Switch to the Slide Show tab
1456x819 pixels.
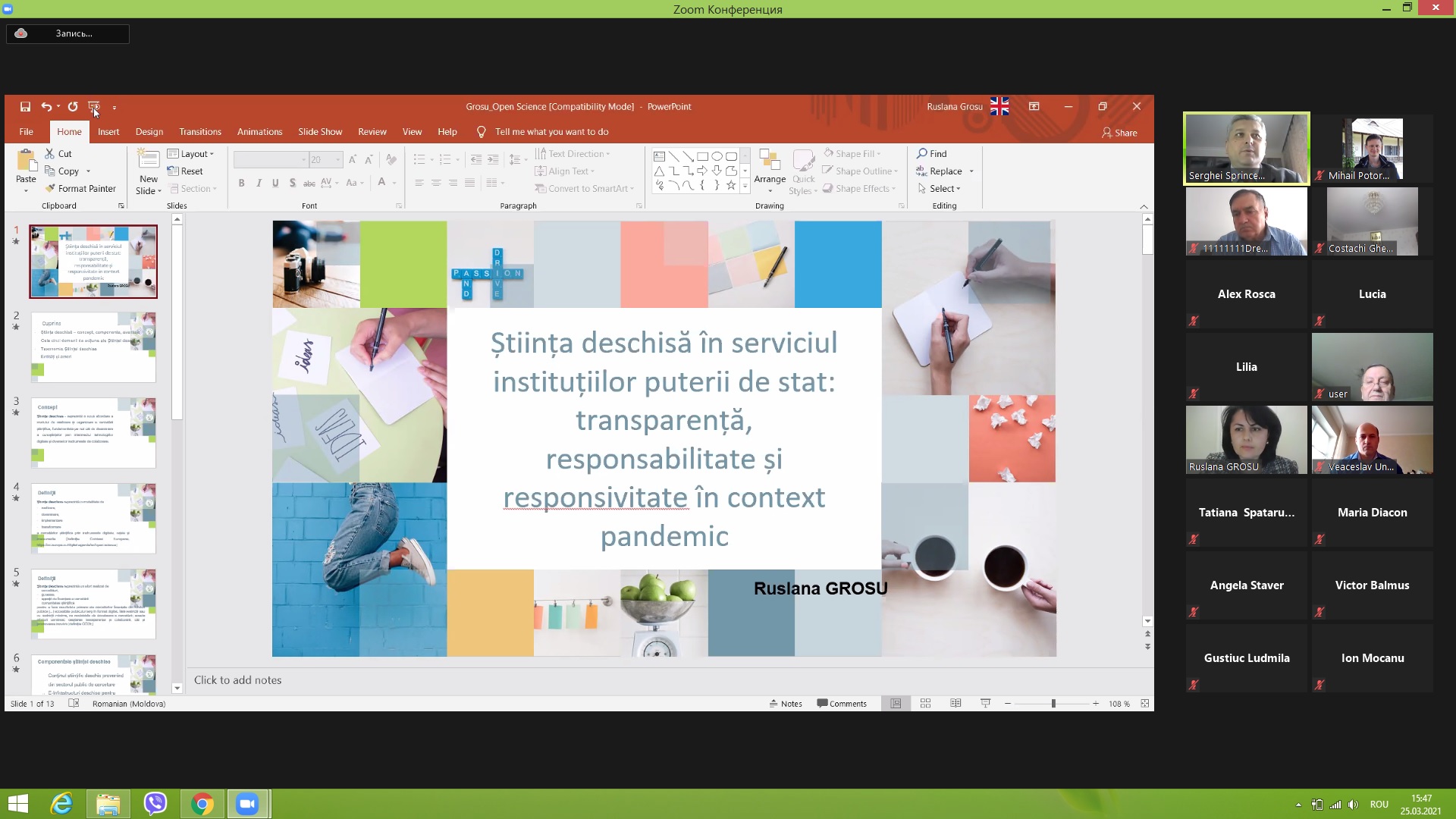click(320, 132)
